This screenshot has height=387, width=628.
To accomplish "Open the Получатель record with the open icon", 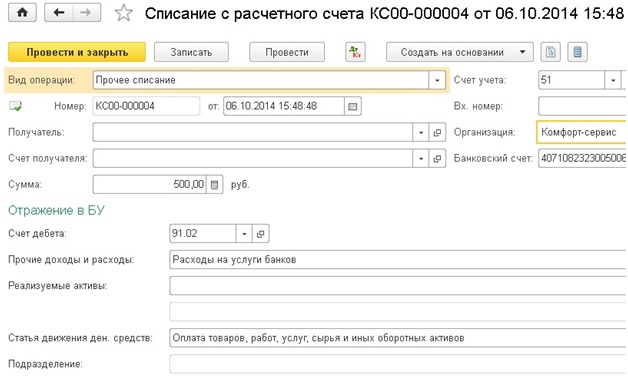I will [x=437, y=132].
